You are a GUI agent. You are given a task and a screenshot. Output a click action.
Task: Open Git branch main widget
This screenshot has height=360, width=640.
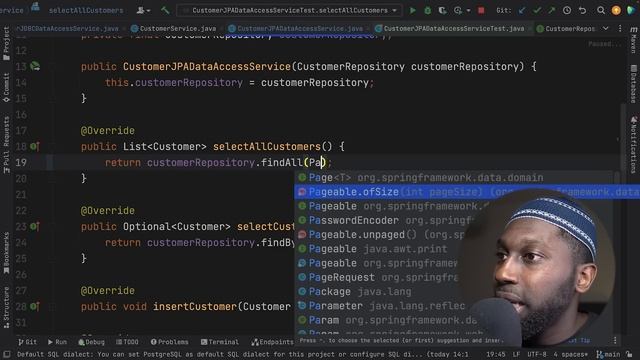click(608, 354)
